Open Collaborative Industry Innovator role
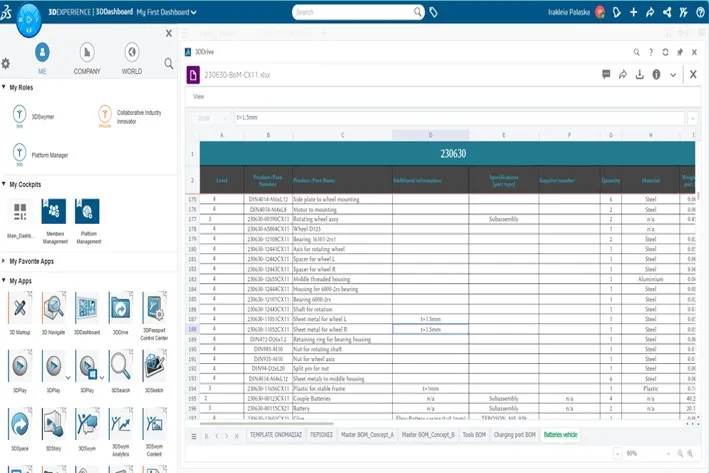This screenshot has height=473, width=709. (x=104, y=114)
